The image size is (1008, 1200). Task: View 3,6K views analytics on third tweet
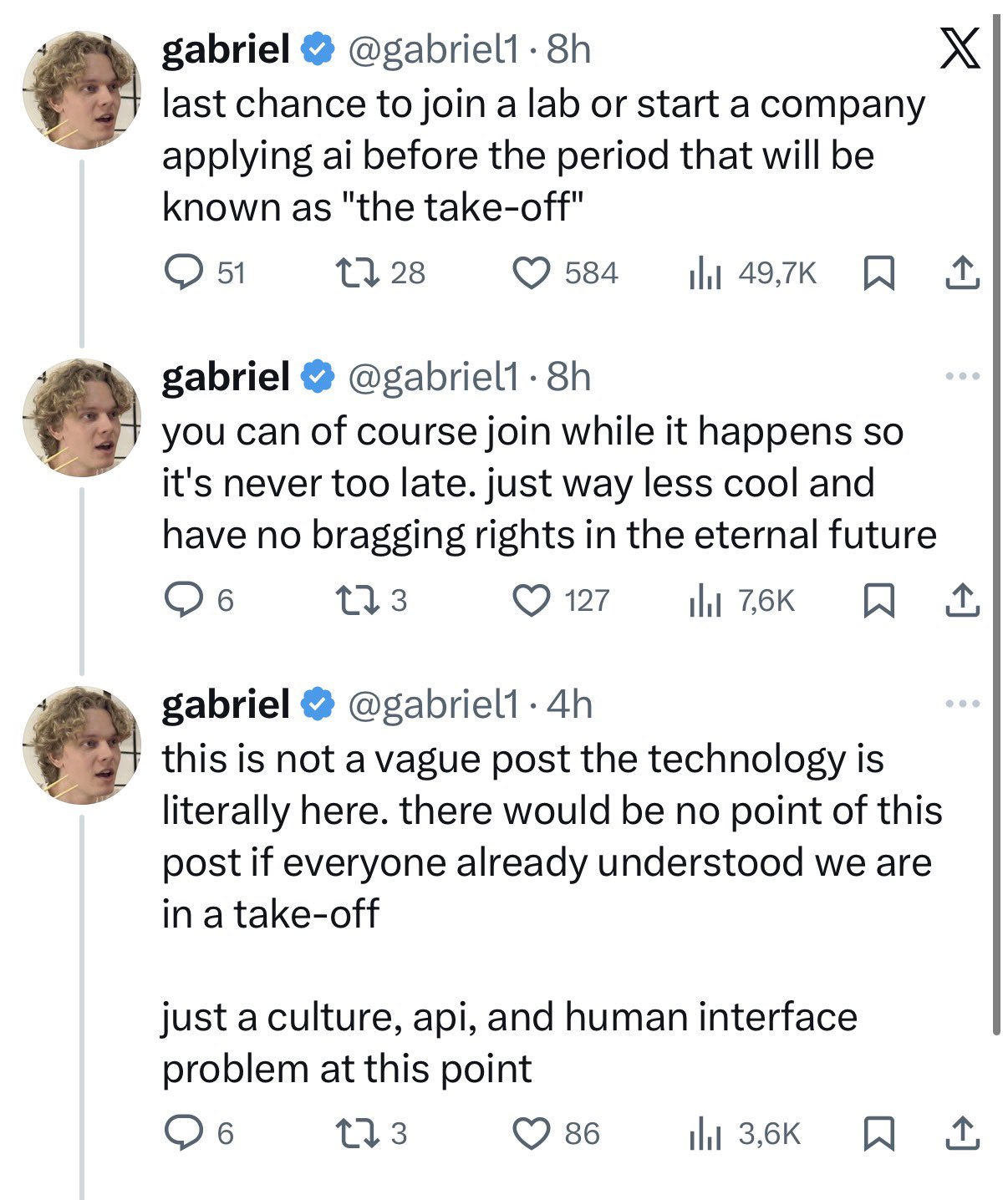pyautogui.click(x=705, y=1134)
